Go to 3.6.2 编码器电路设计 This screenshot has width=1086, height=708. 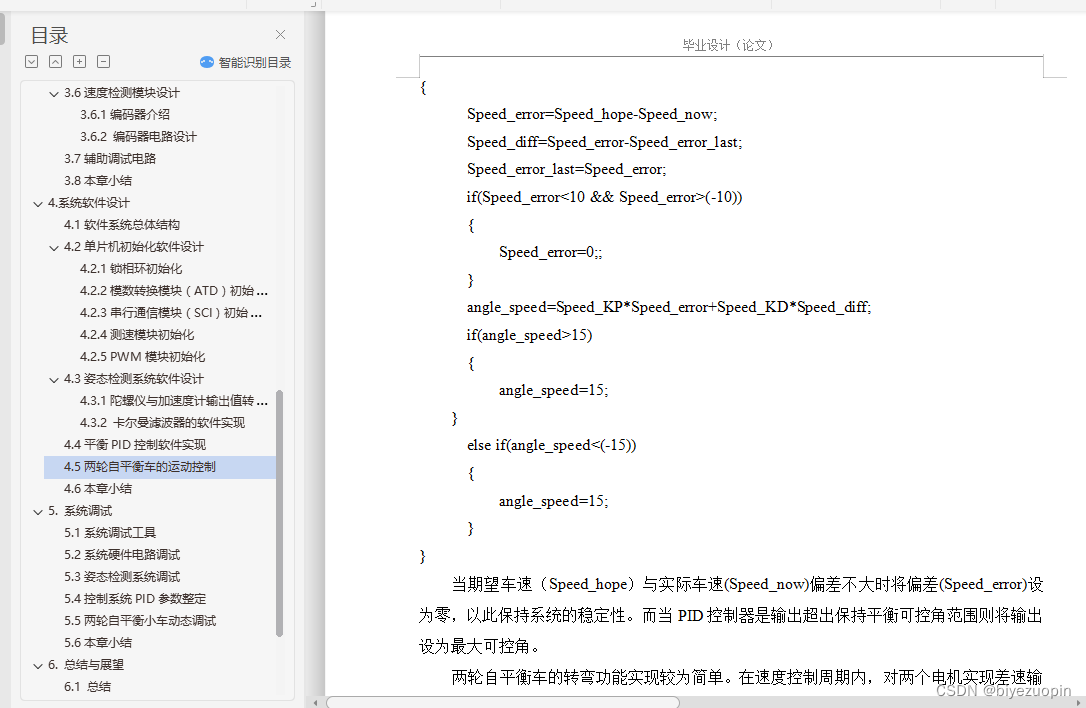[138, 136]
